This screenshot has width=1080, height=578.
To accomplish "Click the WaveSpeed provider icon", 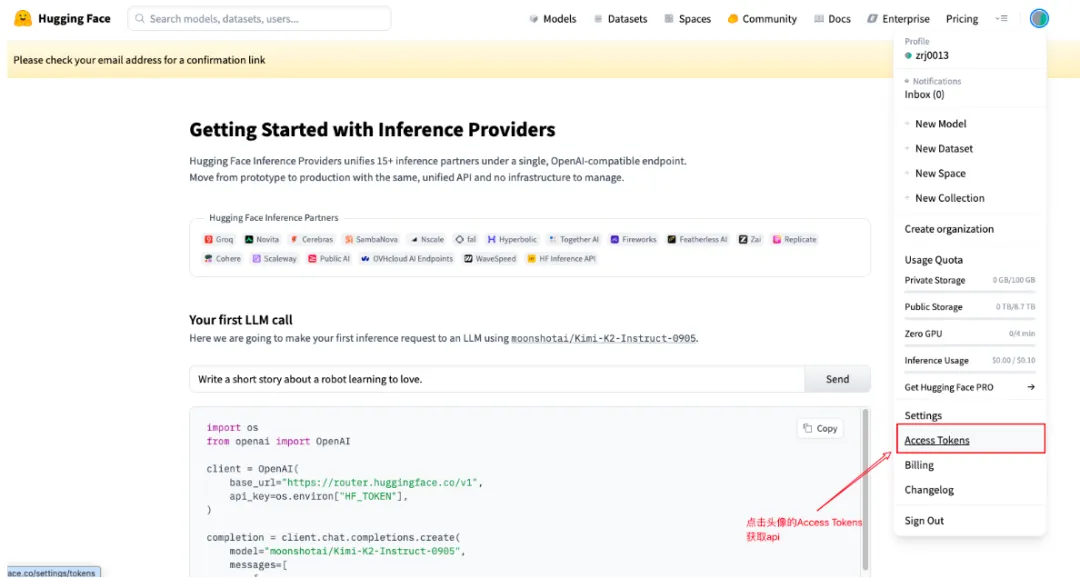I will pyautogui.click(x=468, y=259).
